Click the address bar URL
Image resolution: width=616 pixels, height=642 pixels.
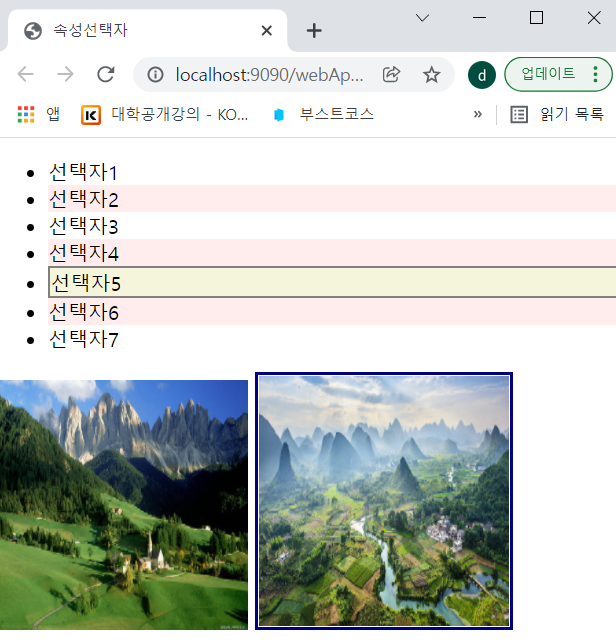pyautogui.click(x=270, y=75)
